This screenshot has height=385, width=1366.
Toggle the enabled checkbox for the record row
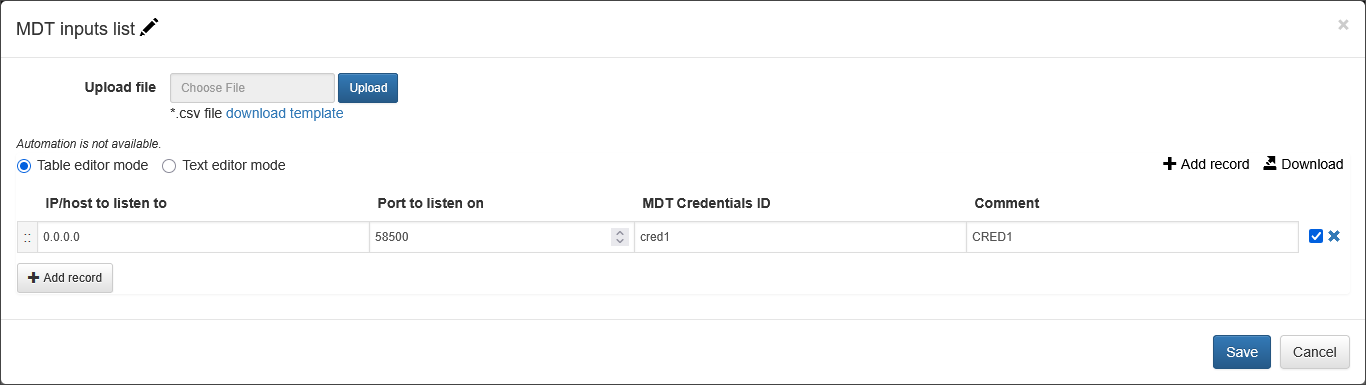click(1316, 236)
